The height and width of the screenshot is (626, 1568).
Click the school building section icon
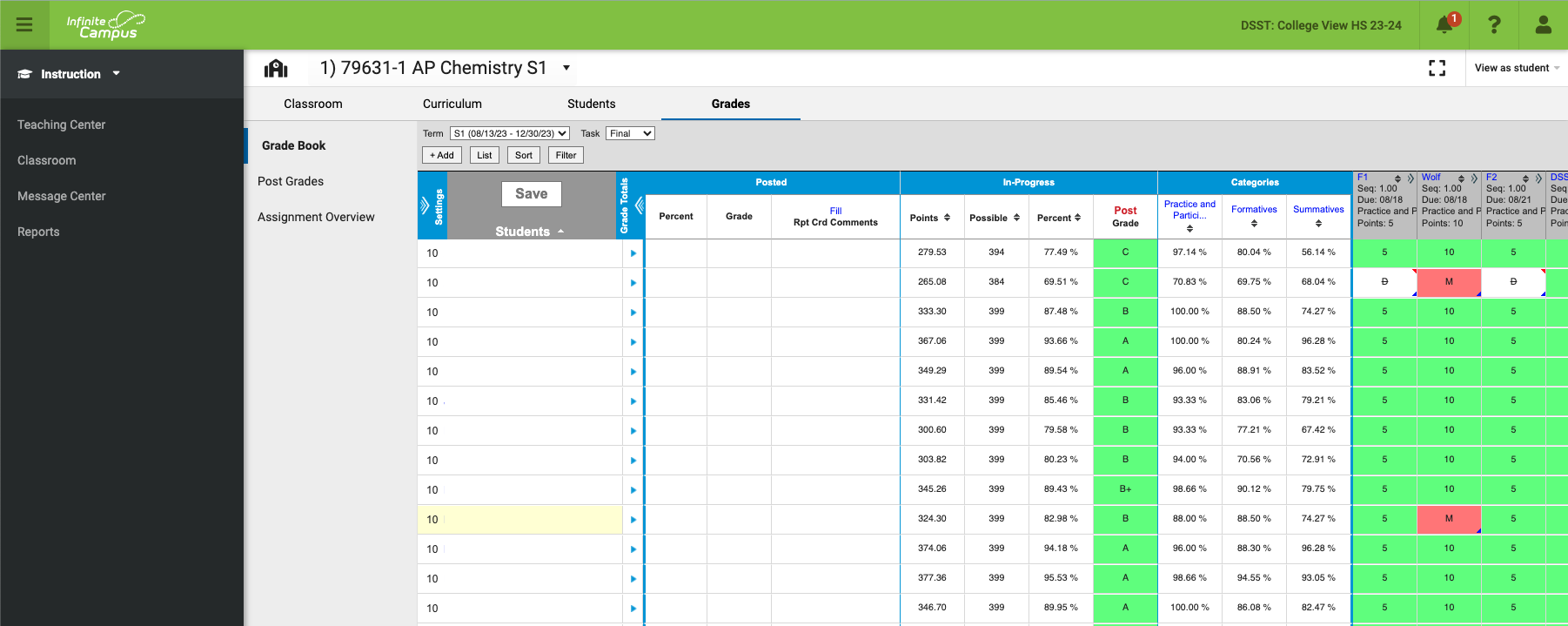[x=276, y=68]
